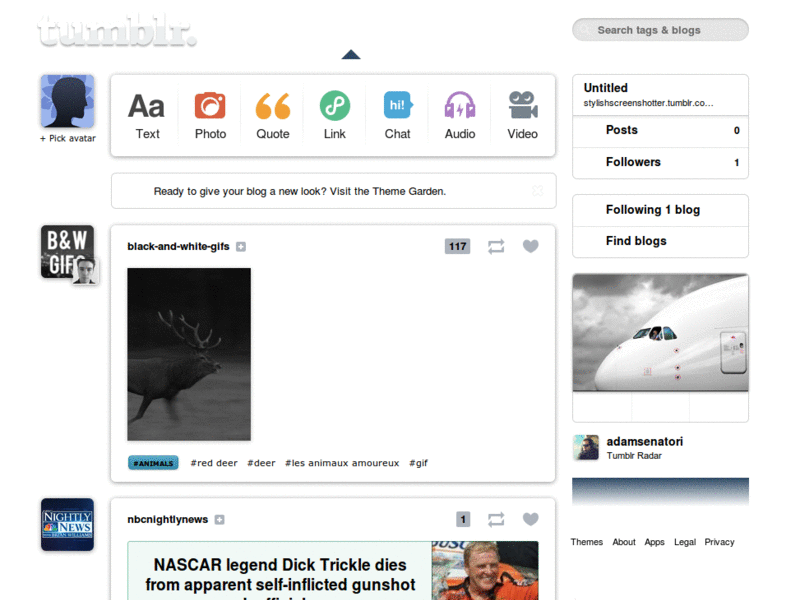The width and height of the screenshot is (800, 600).
Task: Open the Apps footer link
Action: (x=654, y=542)
